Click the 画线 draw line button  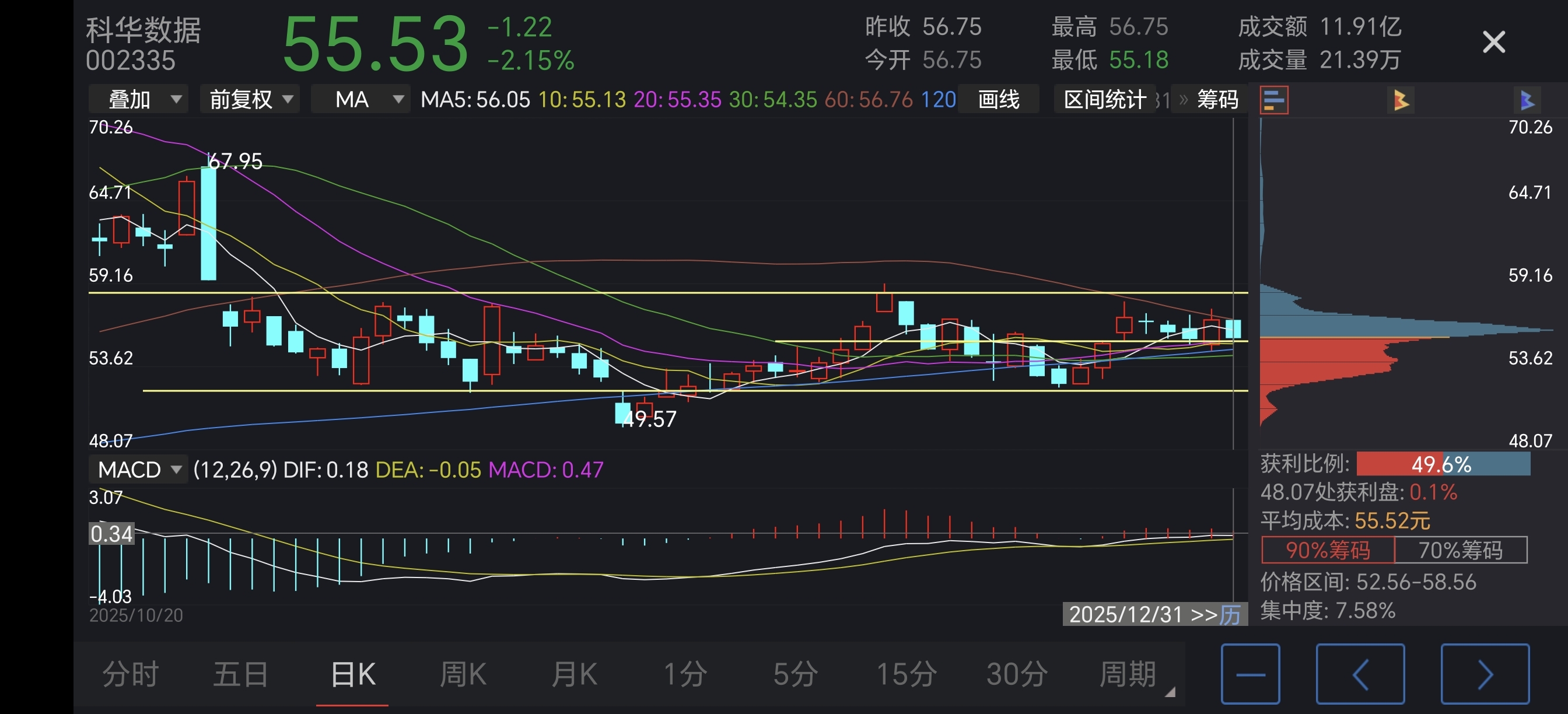[998, 100]
